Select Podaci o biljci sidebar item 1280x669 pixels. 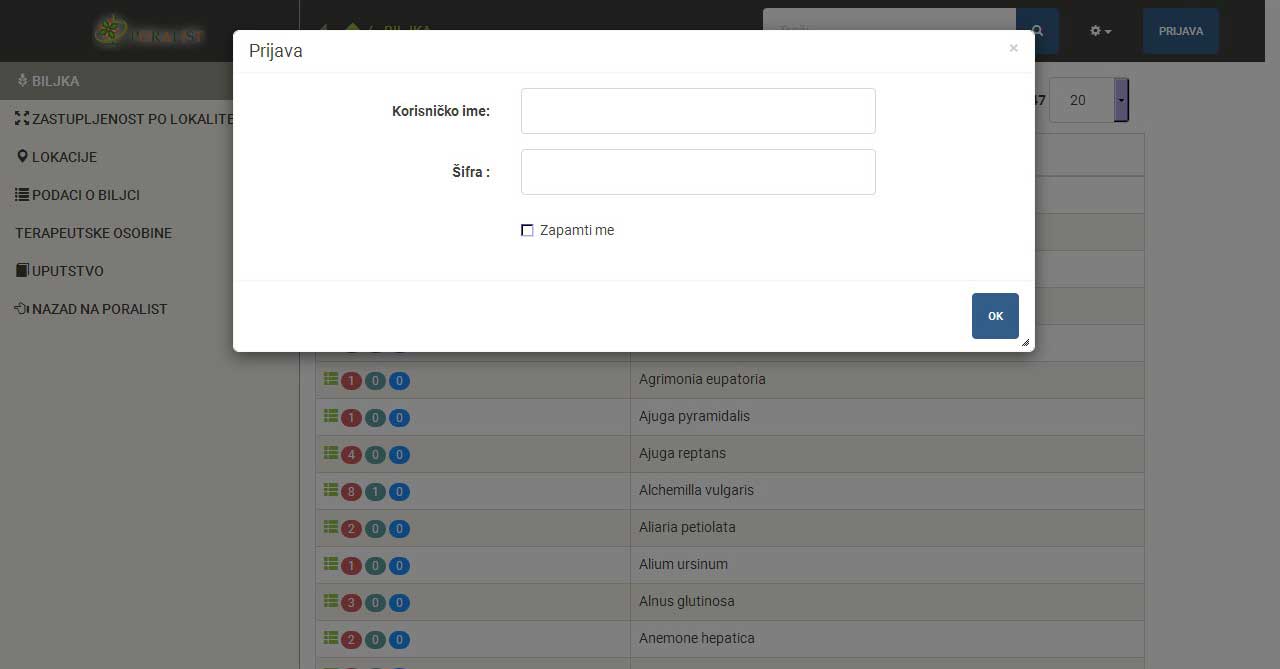(x=85, y=195)
